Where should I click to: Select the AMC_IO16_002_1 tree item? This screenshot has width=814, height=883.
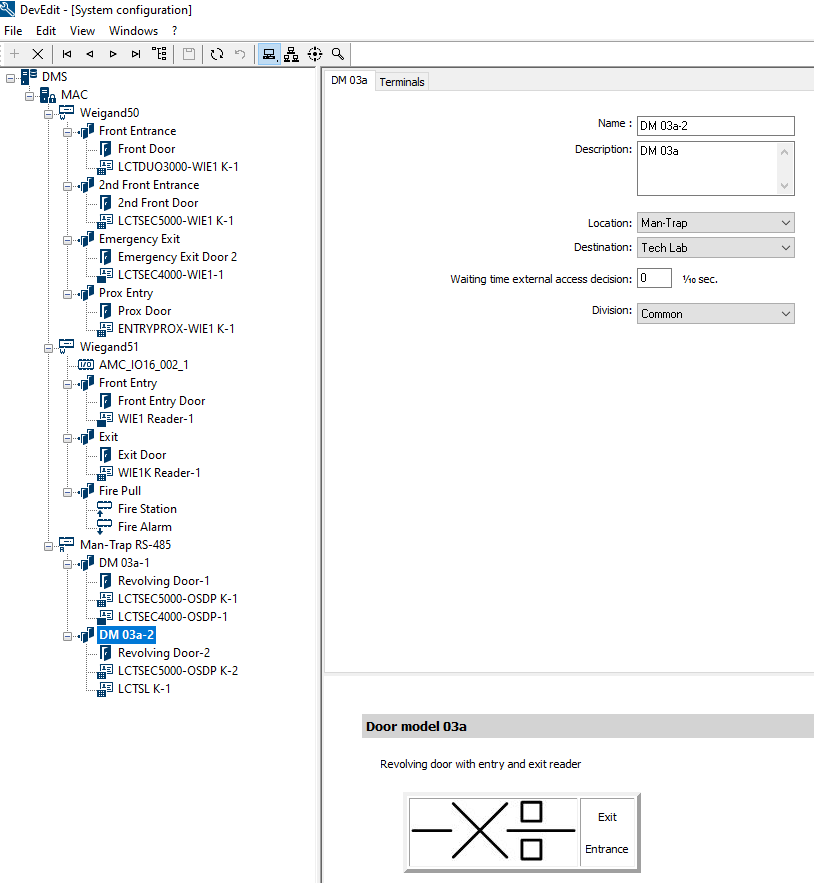pos(143,365)
